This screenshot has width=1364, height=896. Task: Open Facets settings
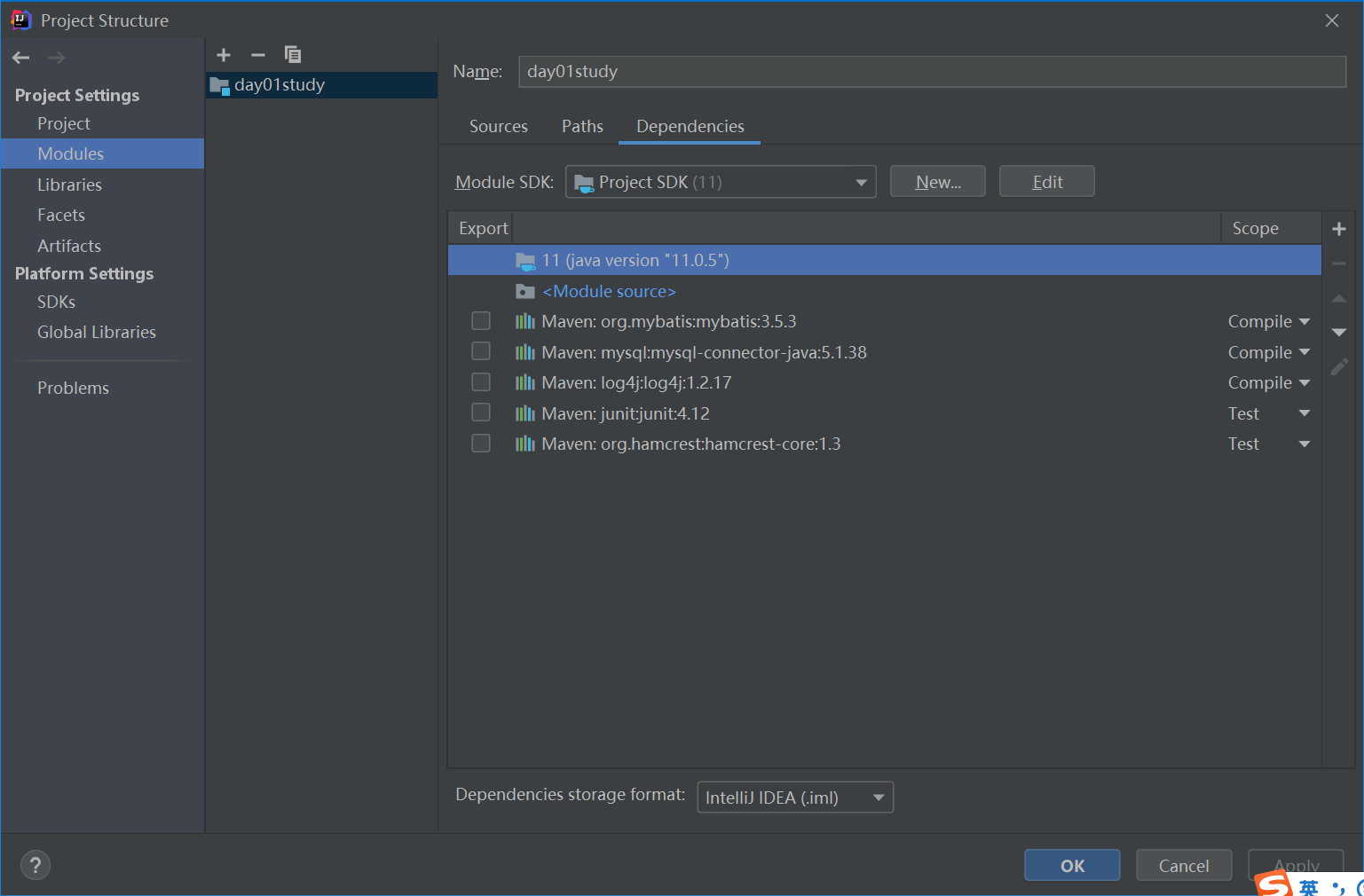(x=61, y=215)
